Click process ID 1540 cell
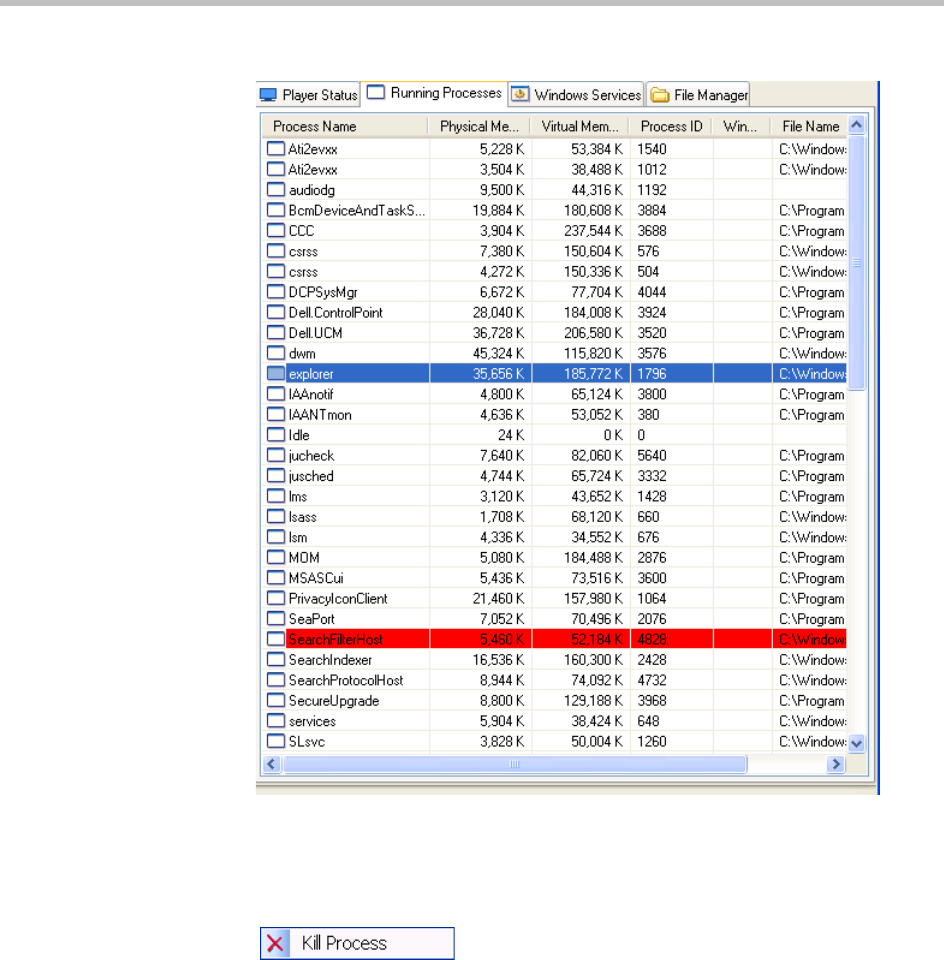 651,149
